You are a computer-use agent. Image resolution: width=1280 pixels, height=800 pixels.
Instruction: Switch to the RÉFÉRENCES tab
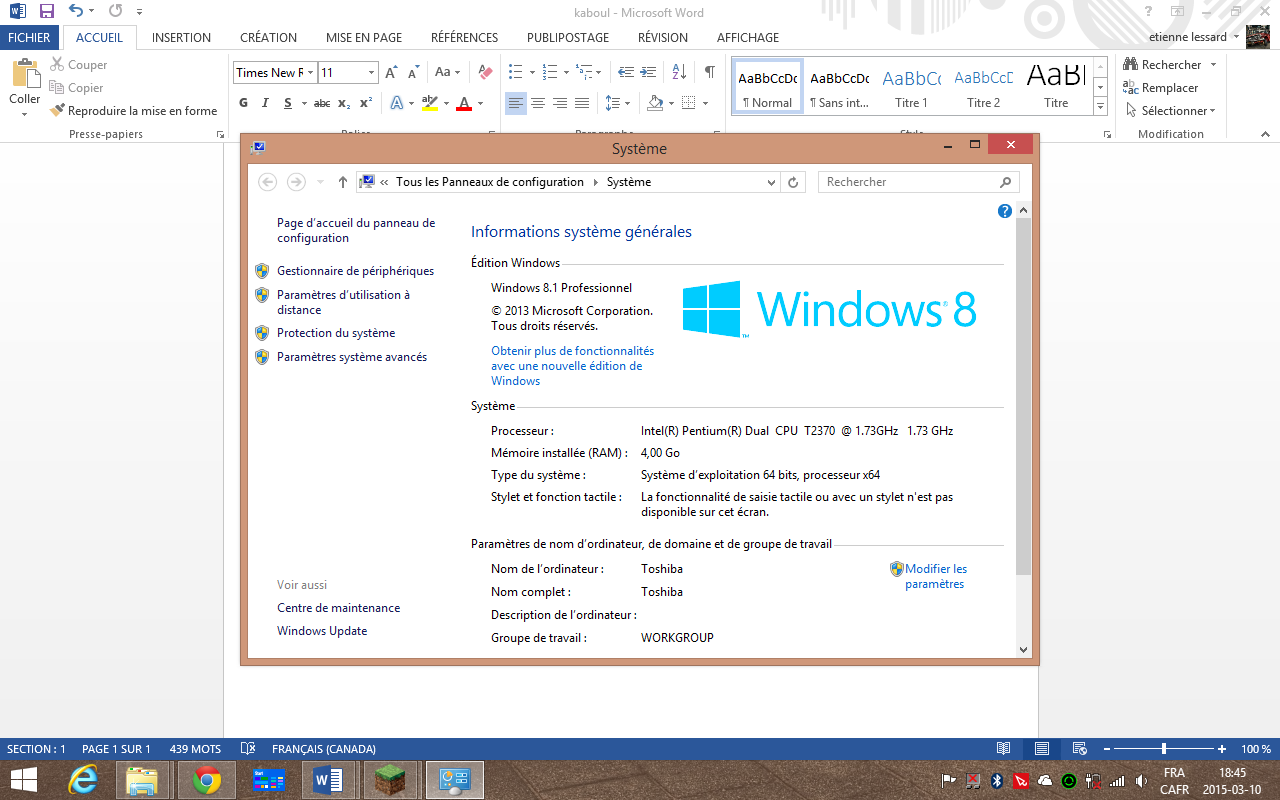click(464, 37)
